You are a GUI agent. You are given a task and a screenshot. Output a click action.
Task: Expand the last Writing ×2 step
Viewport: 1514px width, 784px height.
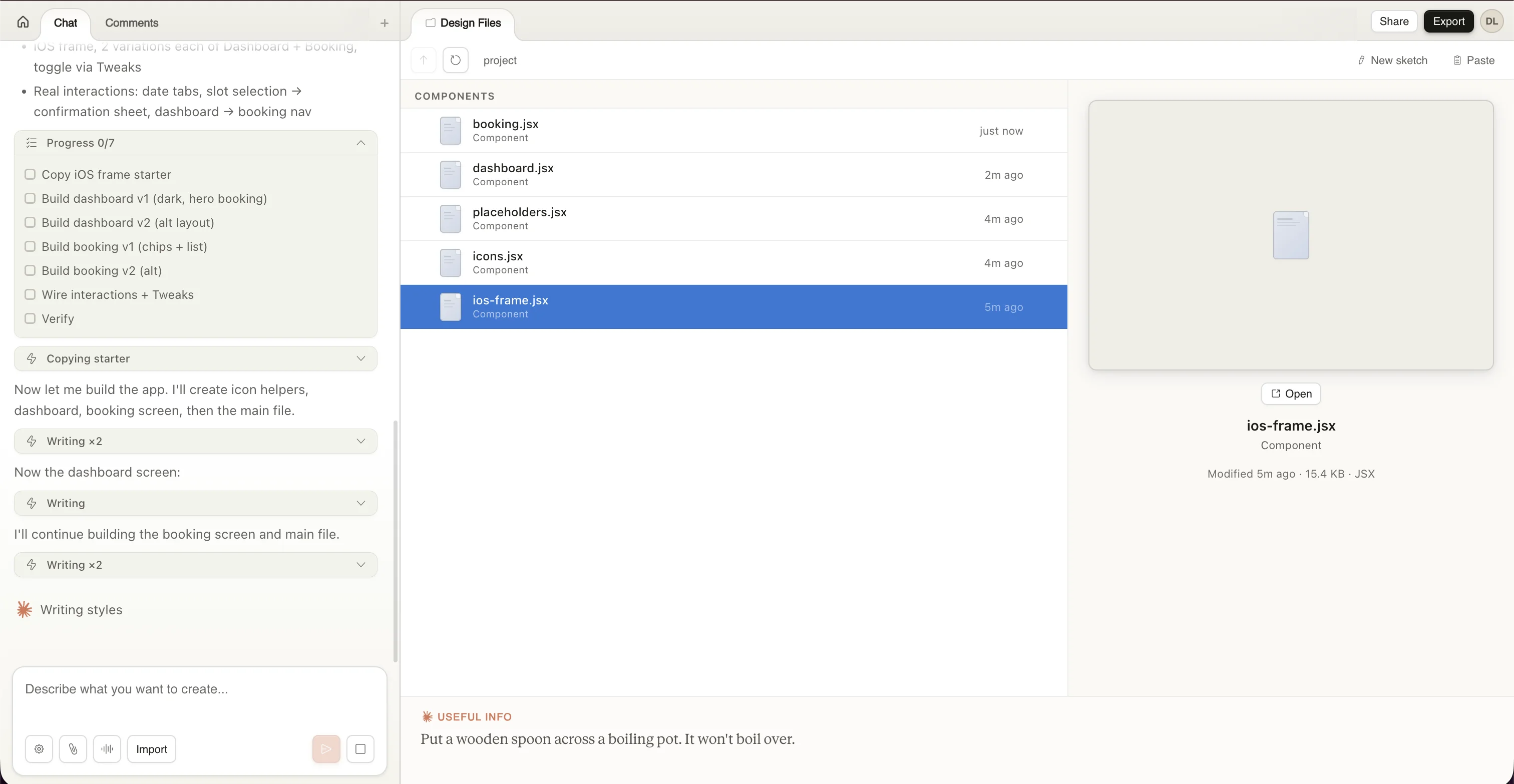pyautogui.click(x=361, y=565)
